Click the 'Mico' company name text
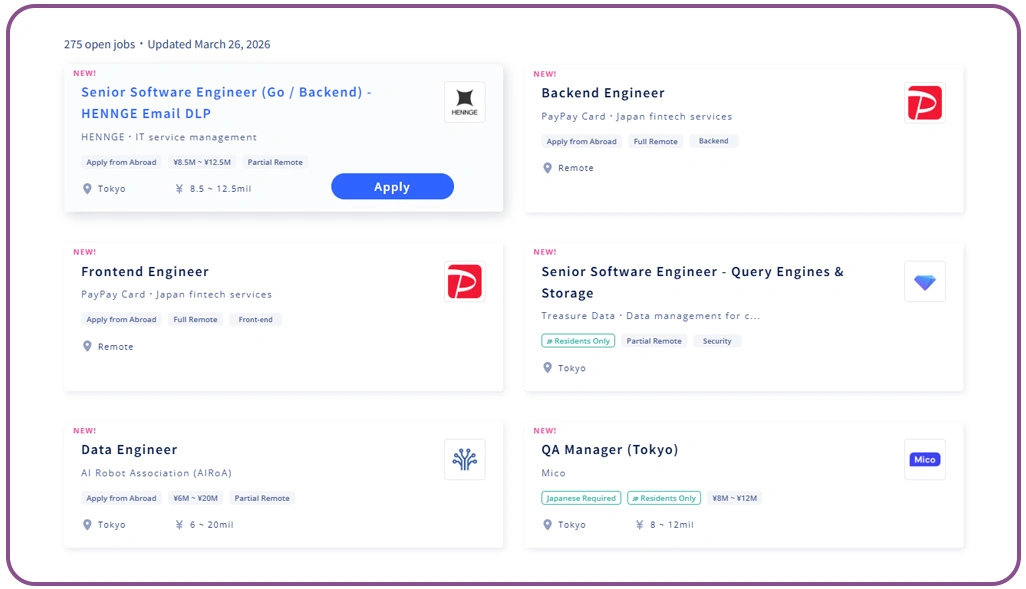Image resolution: width=1026 pixels, height=589 pixels. click(553, 473)
